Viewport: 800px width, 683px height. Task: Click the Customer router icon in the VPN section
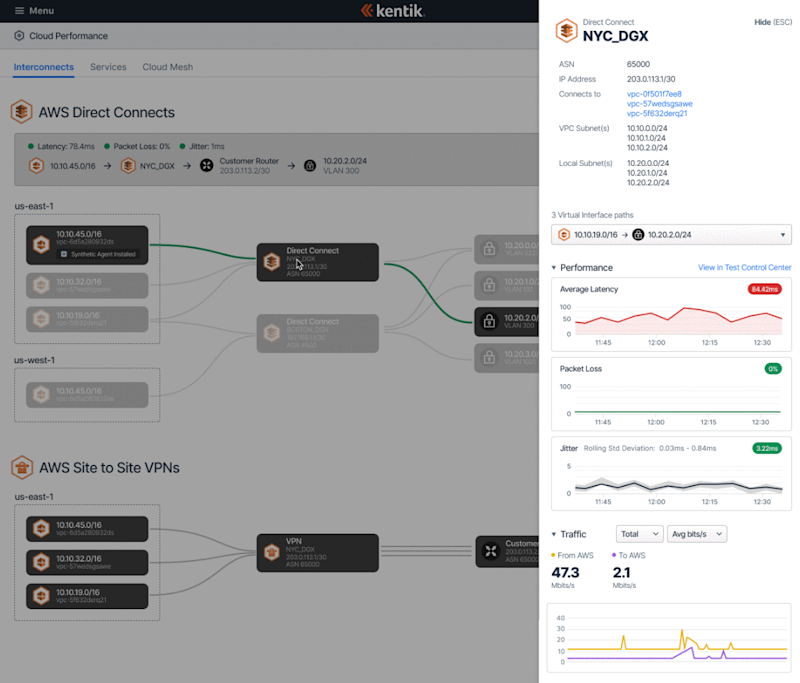click(x=491, y=551)
